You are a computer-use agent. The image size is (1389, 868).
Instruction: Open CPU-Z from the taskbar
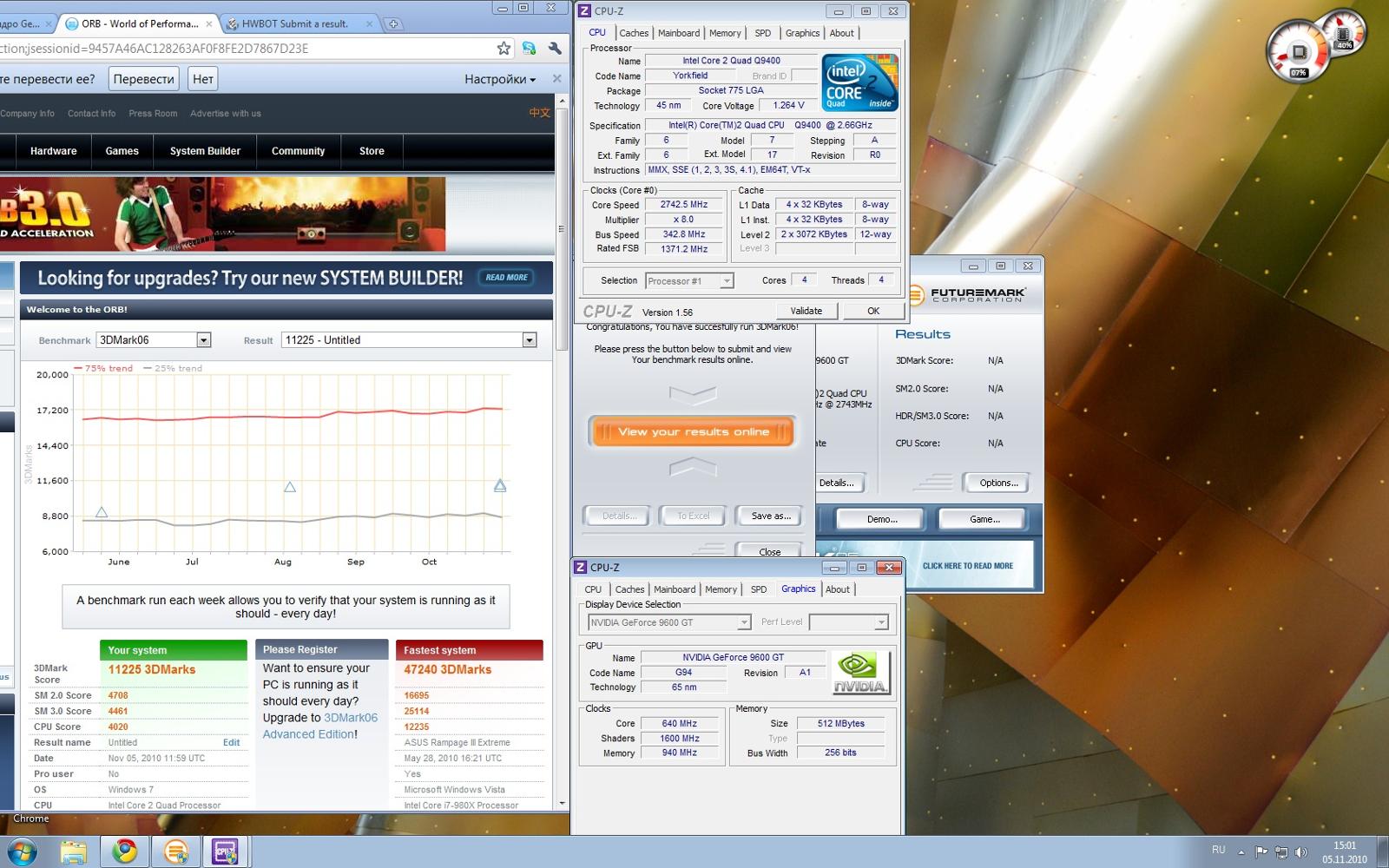(x=226, y=852)
